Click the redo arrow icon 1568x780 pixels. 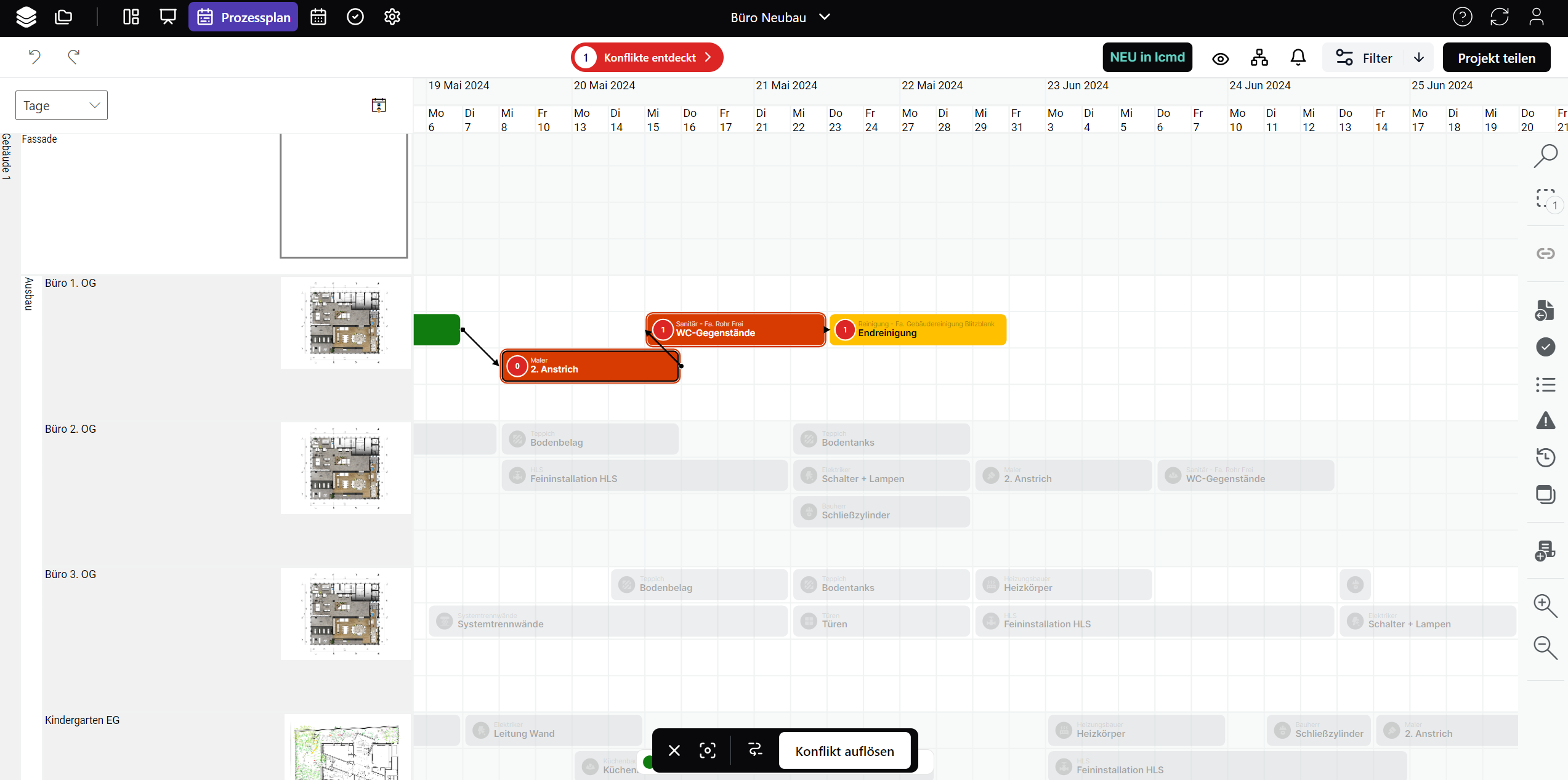pos(73,57)
